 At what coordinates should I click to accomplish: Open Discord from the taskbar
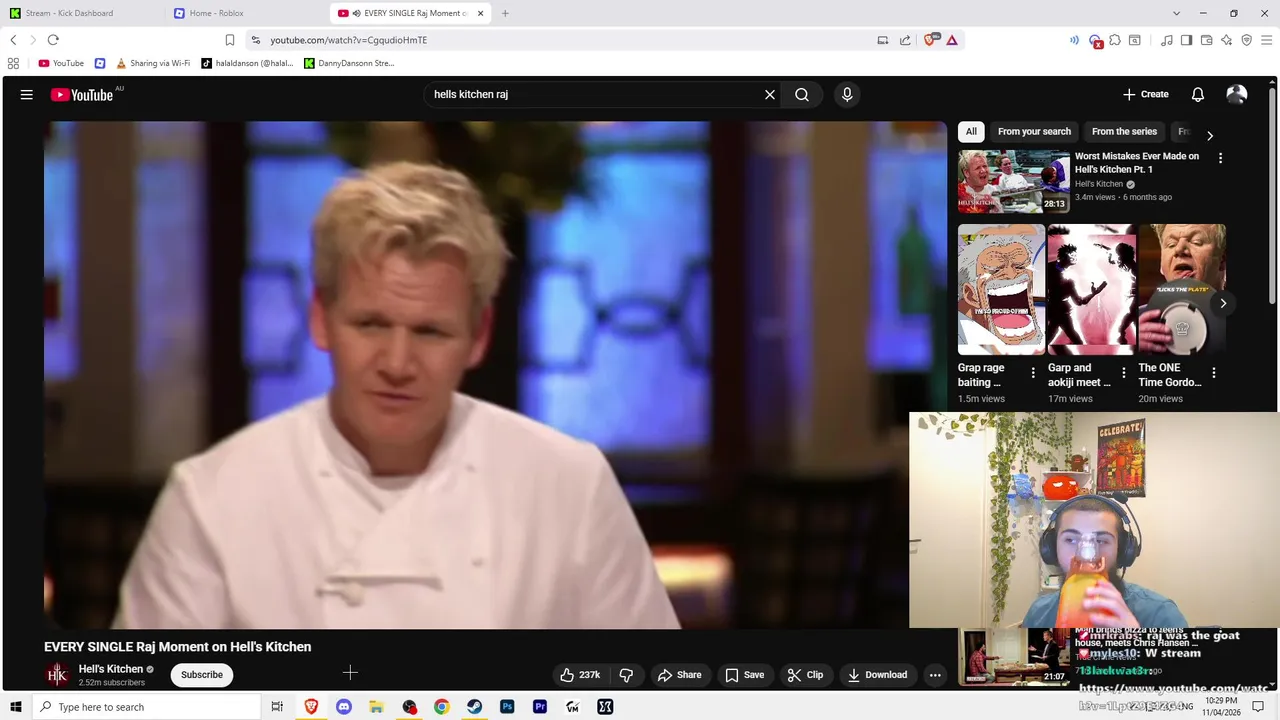click(x=344, y=707)
